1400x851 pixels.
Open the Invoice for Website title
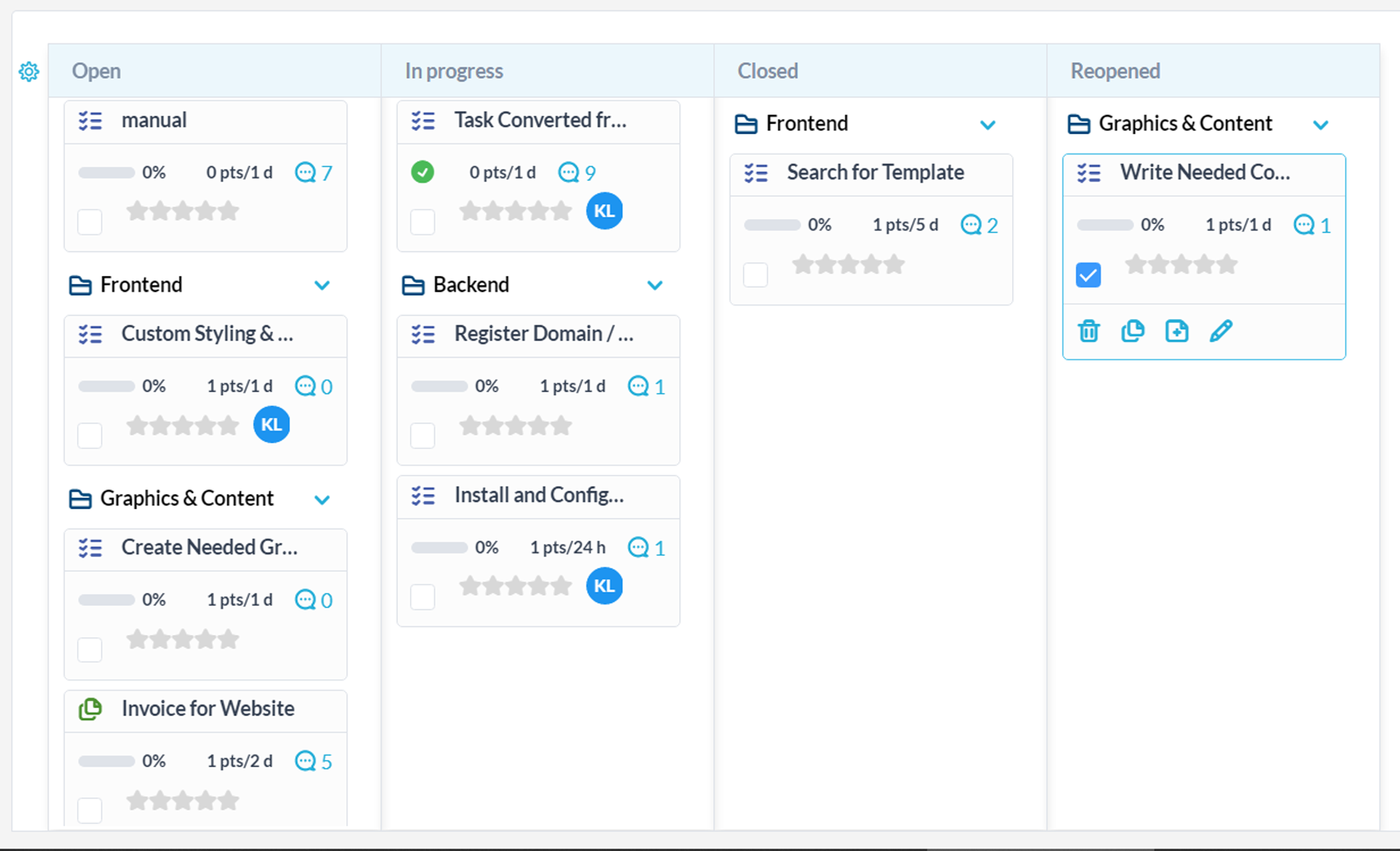(x=208, y=709)
